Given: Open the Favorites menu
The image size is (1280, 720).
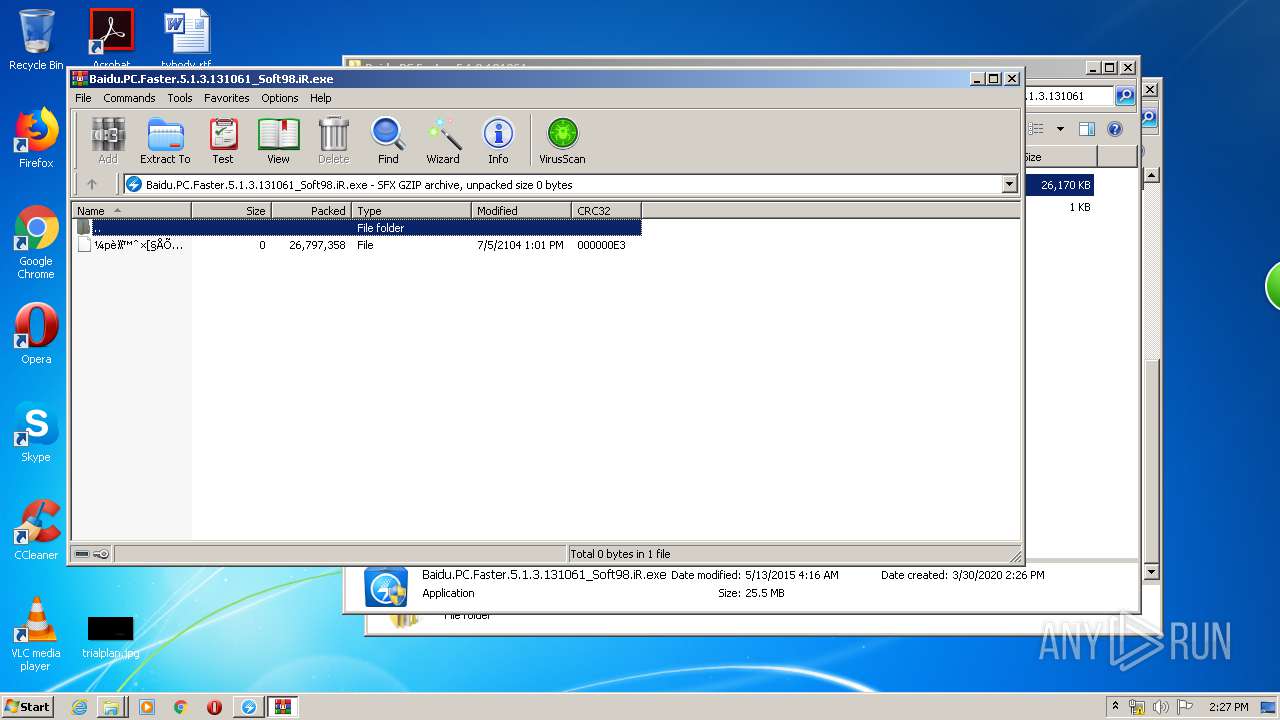Looking at the screenshot, I should point(227,98).
